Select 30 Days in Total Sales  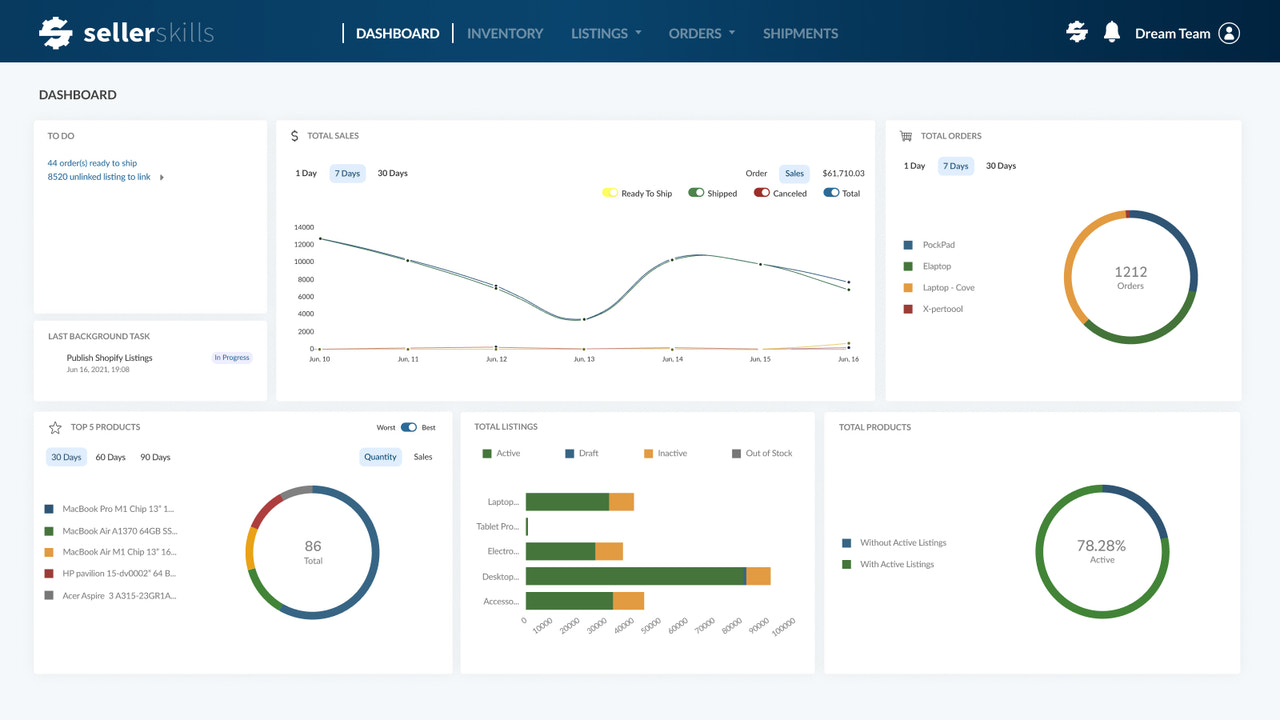pos(392,173)
